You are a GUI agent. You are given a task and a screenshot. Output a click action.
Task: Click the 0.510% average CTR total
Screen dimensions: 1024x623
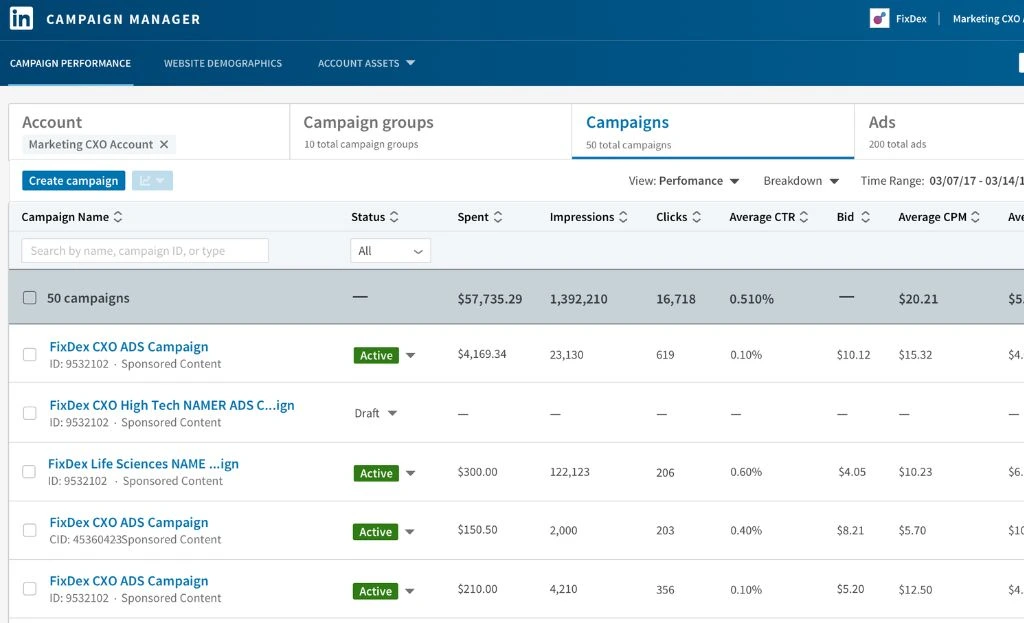pos(752,299)
